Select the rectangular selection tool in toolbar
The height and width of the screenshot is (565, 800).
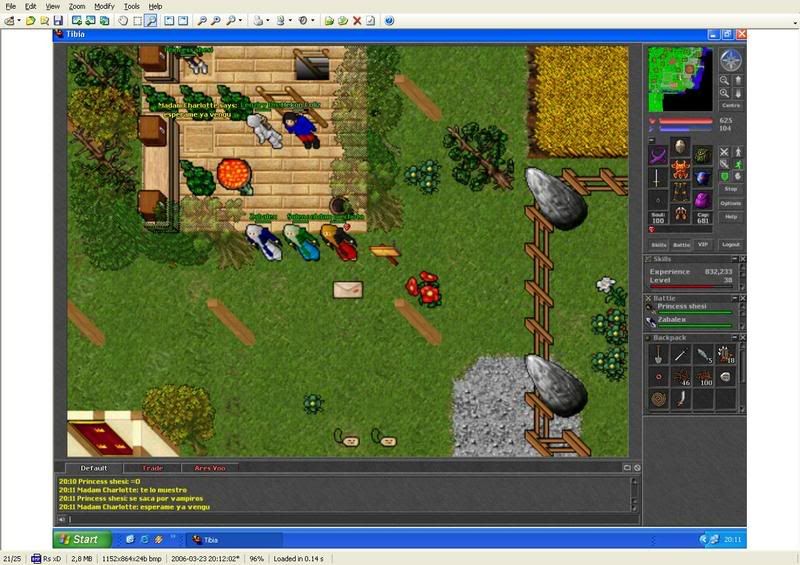tap(137, 20)
